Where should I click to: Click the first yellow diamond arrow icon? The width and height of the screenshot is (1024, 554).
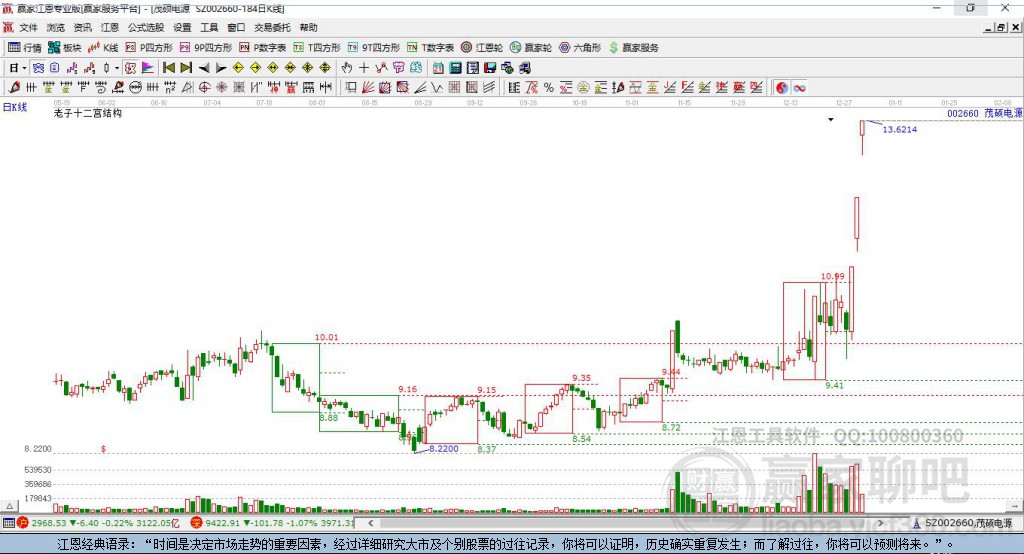coord(238,68)
